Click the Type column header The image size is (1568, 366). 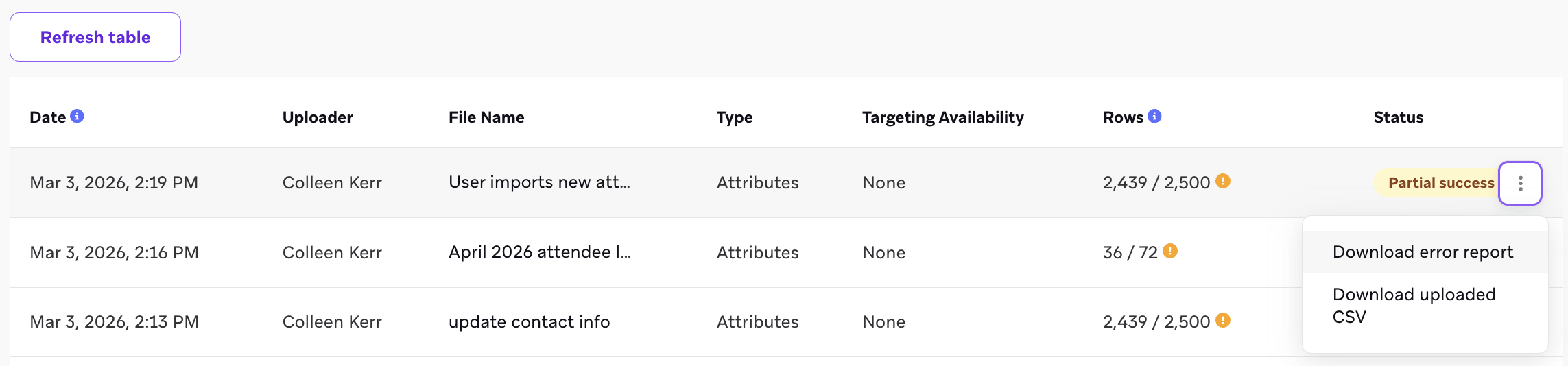pyautogui.click(x=735, y=117)
